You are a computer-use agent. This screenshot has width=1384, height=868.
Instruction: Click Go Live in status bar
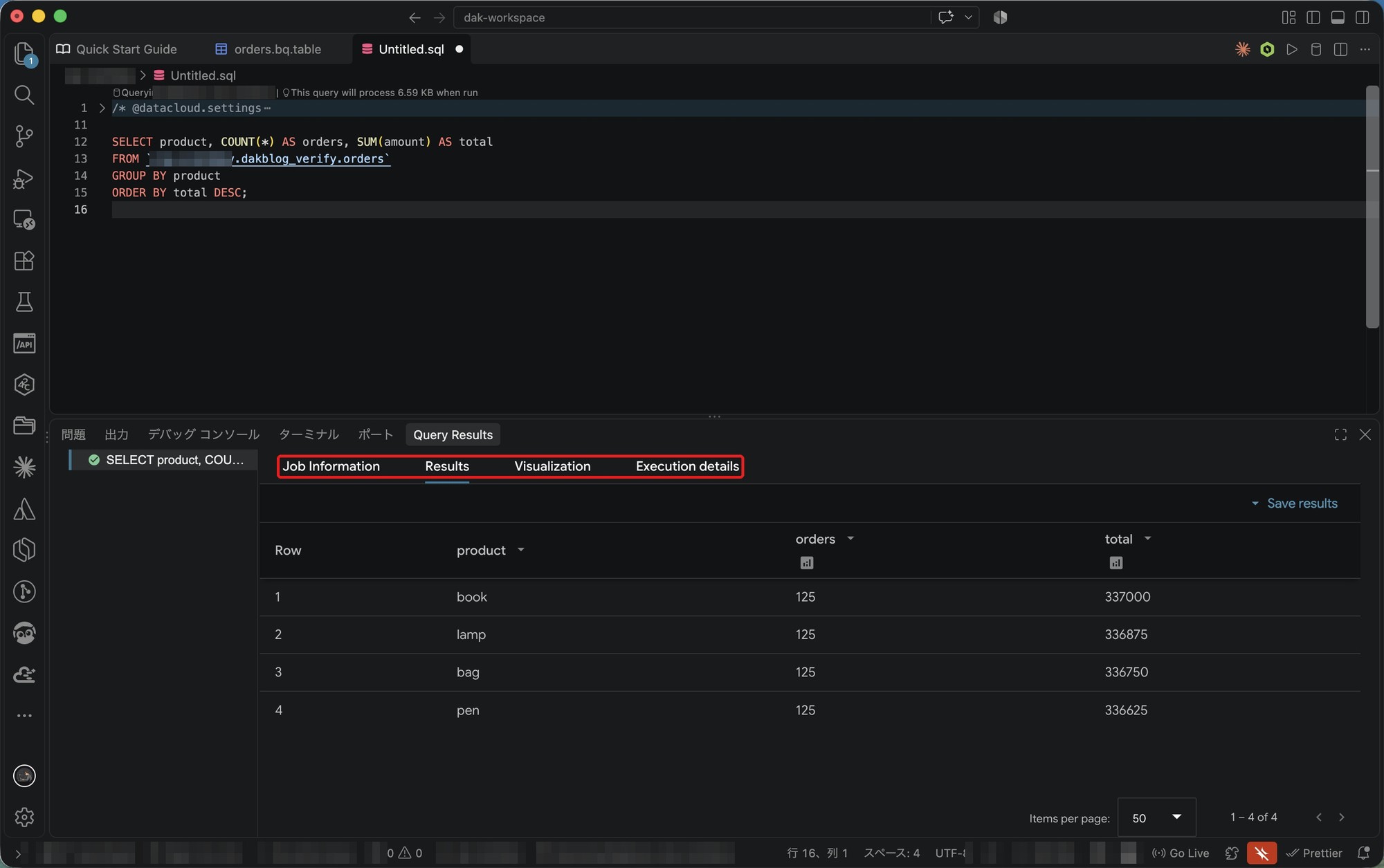pos(1181,853)
